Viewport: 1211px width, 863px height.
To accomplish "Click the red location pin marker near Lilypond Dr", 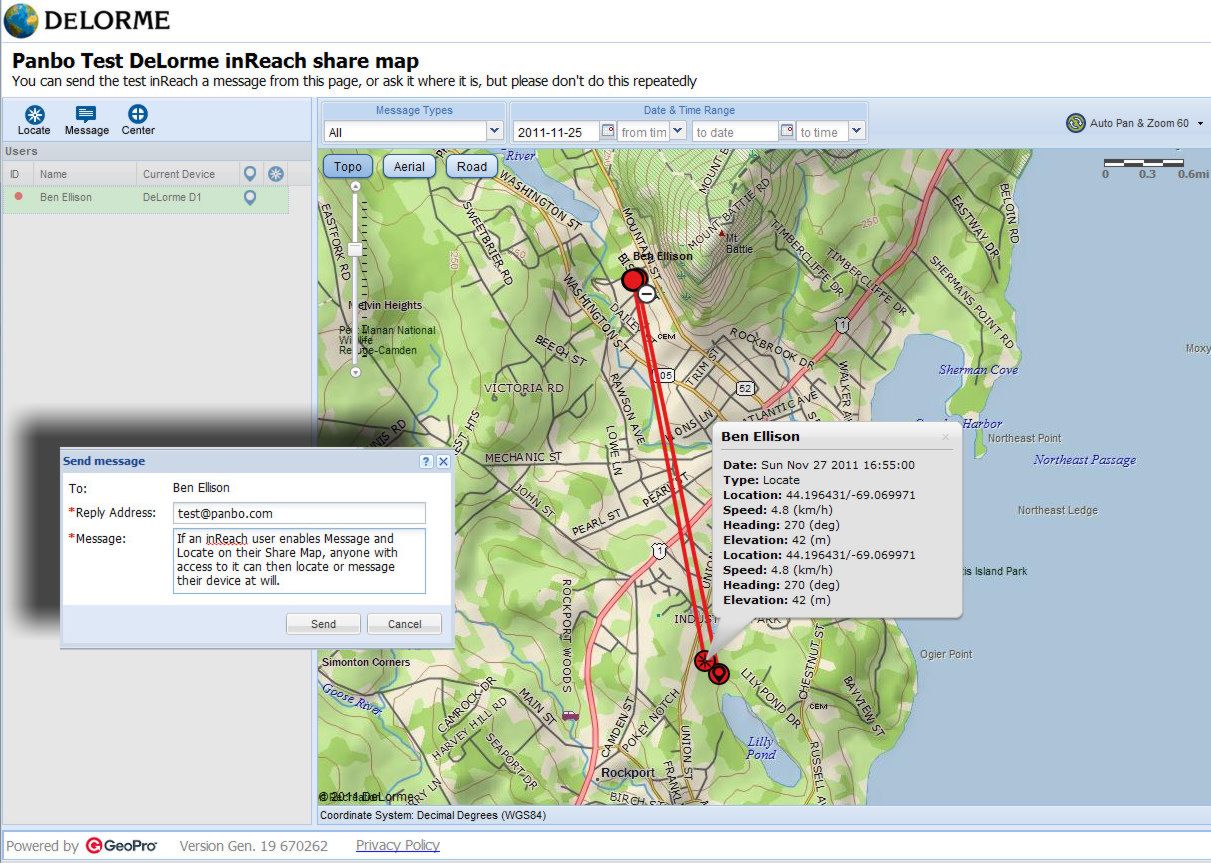I will [x=718, y=674].
